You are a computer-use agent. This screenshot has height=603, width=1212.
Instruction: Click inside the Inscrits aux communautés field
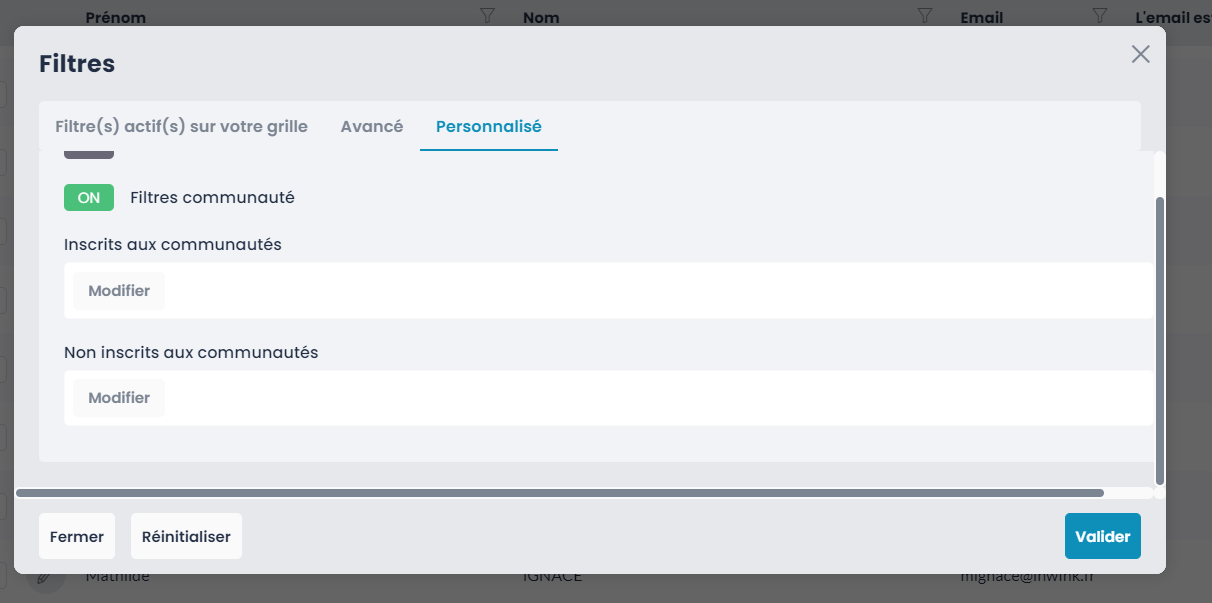click(650, 291)
